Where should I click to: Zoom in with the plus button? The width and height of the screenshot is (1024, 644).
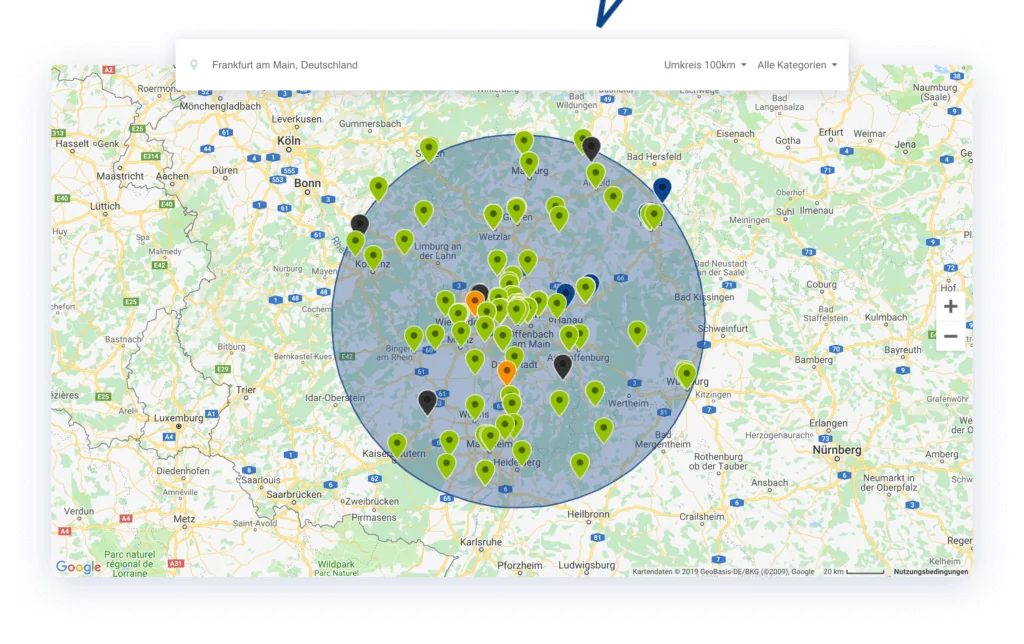950,307
